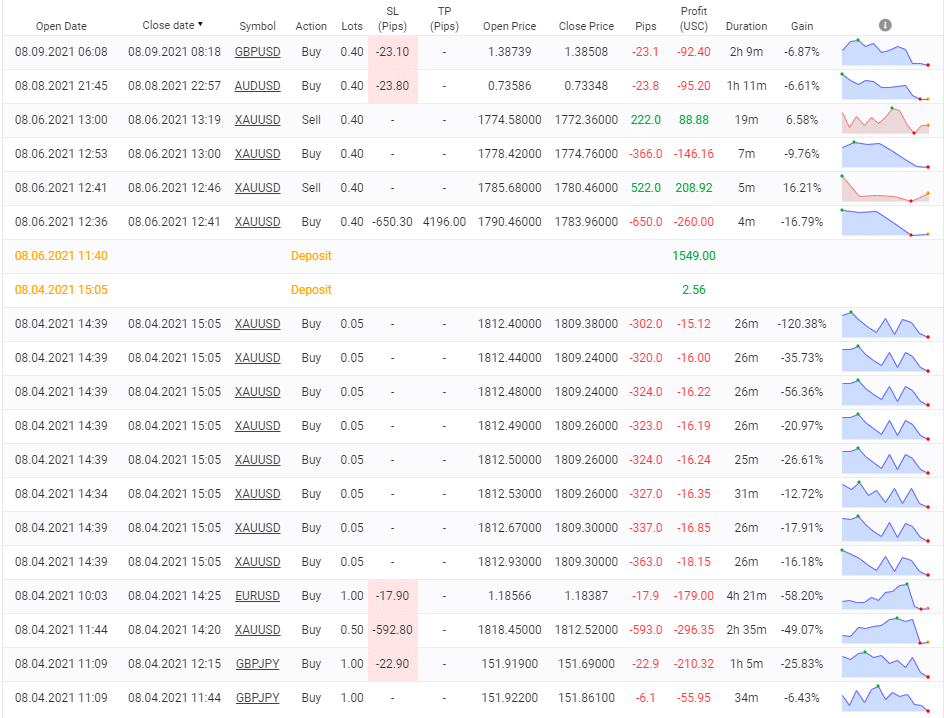The height and width of the screenshot is (718, 944).
Task: Open mini chart for the -120.38% gain trade
Action: click(x=886, y=324)
